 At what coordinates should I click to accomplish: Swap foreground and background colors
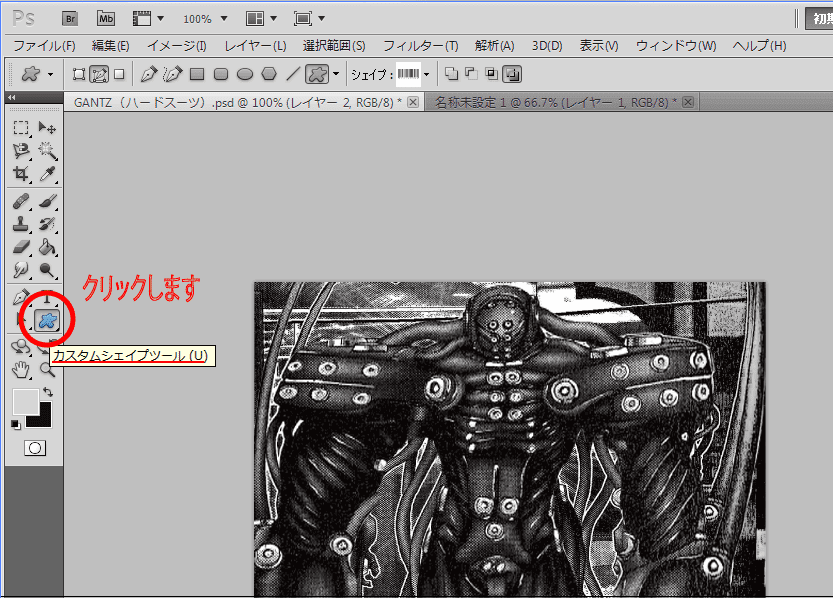[x=48, y=392]
